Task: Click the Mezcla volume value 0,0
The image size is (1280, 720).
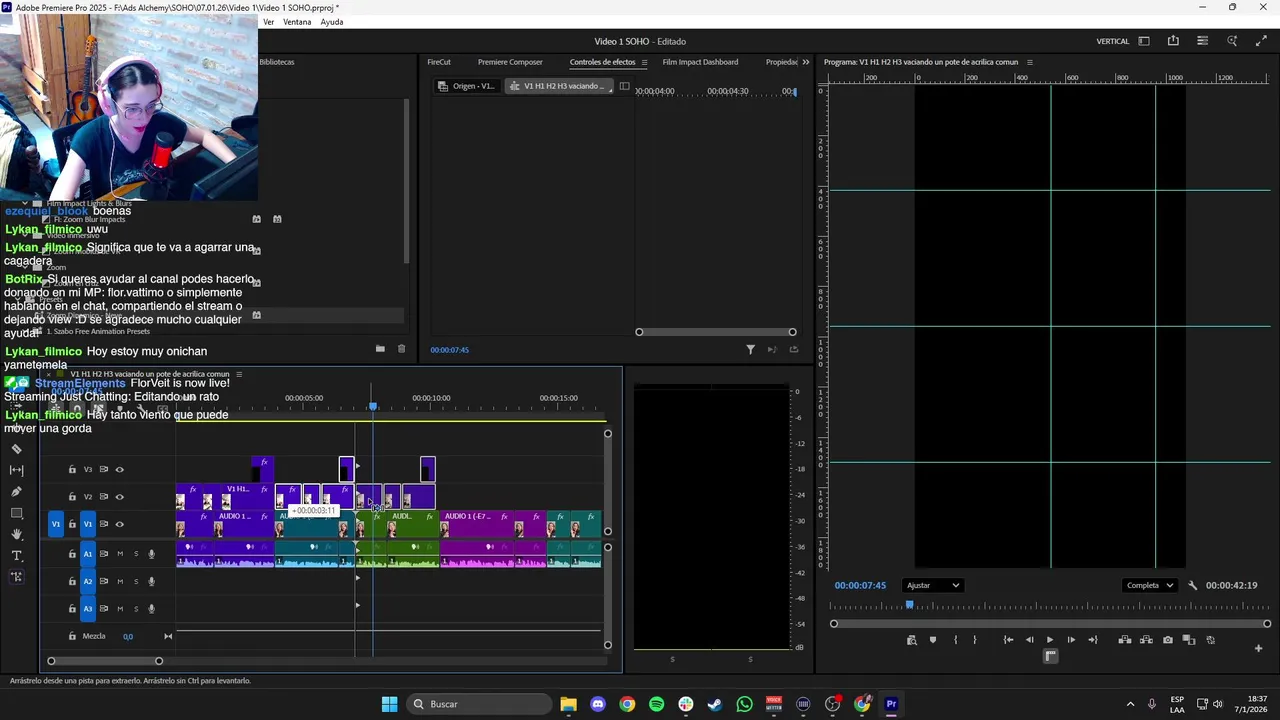Action: (128, 636)
